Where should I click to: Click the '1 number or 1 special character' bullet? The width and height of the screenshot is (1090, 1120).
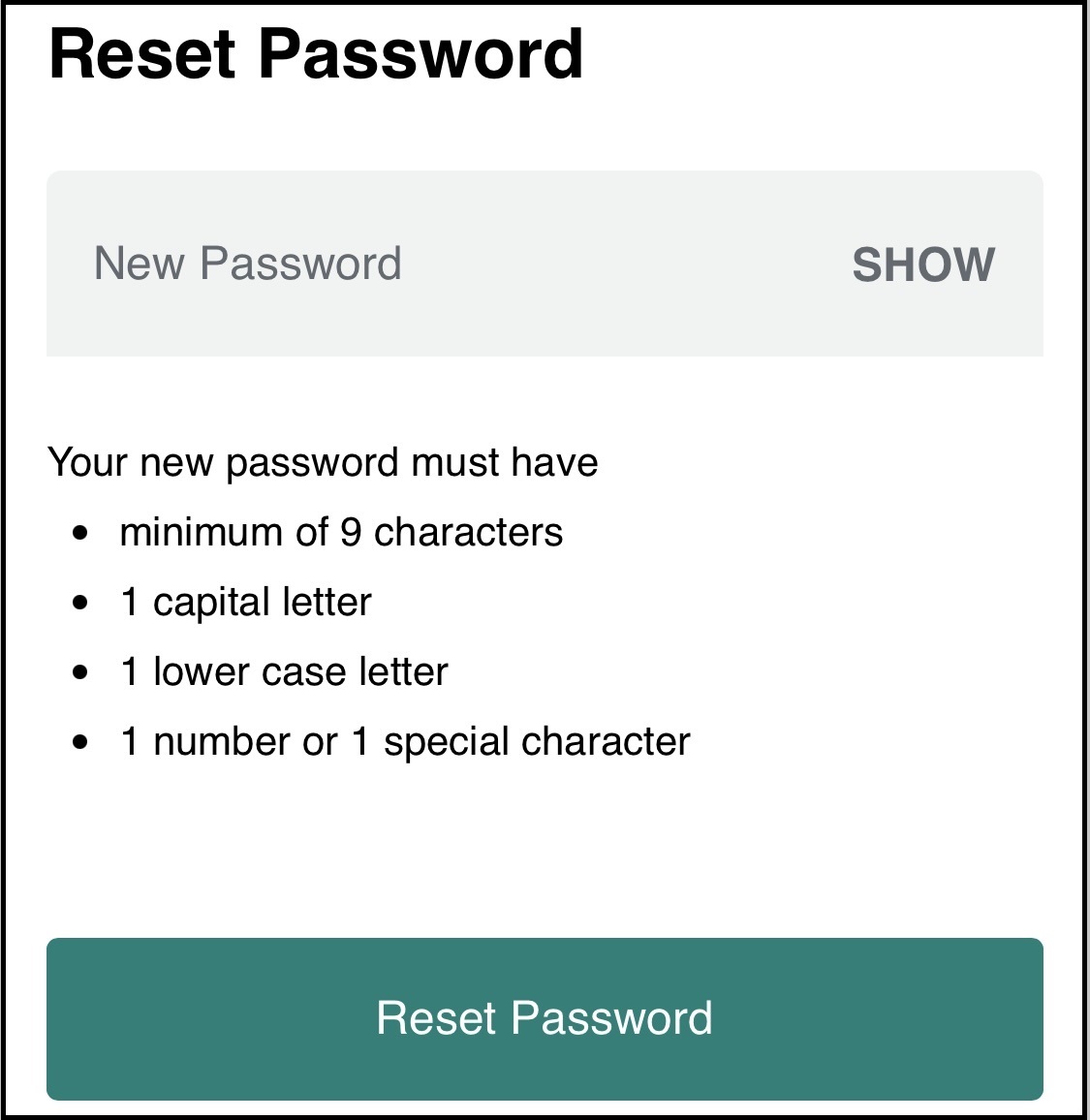[x=403, y=740]
